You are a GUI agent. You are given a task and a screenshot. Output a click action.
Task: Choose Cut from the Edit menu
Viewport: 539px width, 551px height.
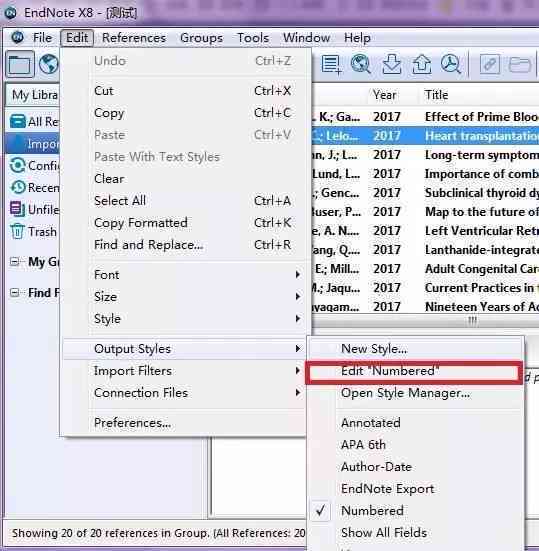pos(186,91)
